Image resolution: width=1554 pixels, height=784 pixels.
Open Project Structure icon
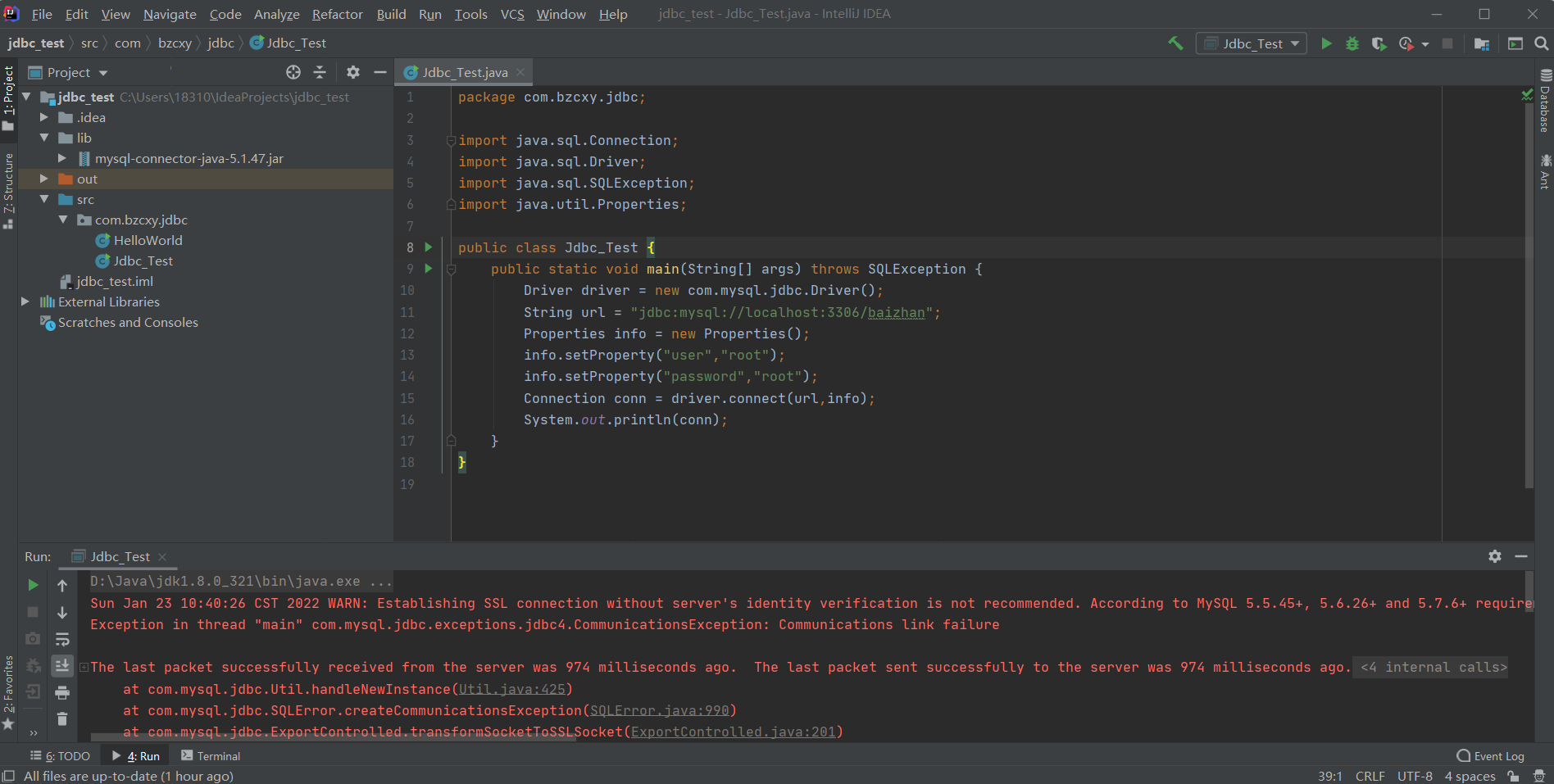pos(1482,43)
